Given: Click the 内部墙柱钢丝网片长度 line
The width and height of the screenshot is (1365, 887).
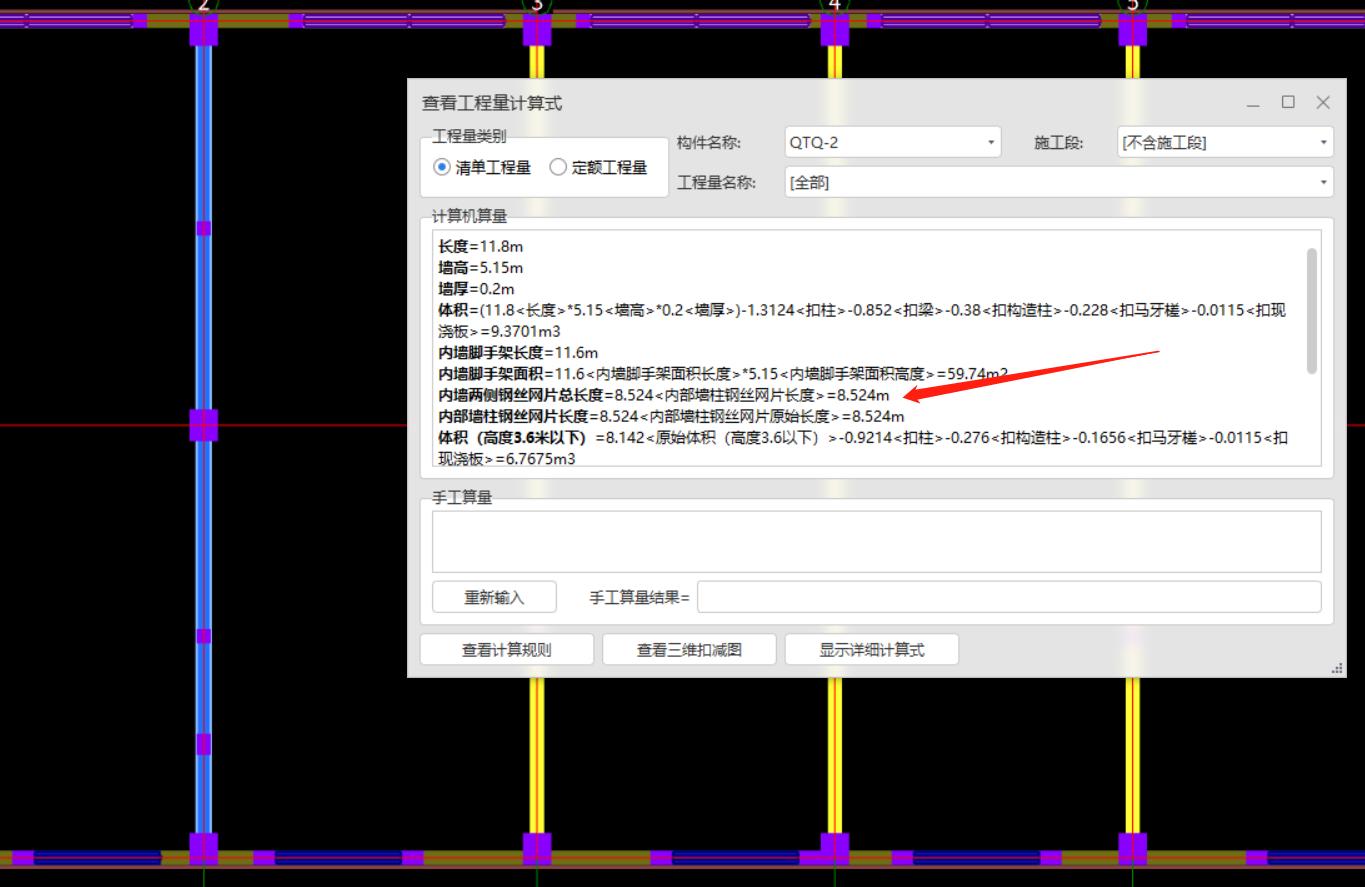Looking at the screenshot, I should [671, 416].
